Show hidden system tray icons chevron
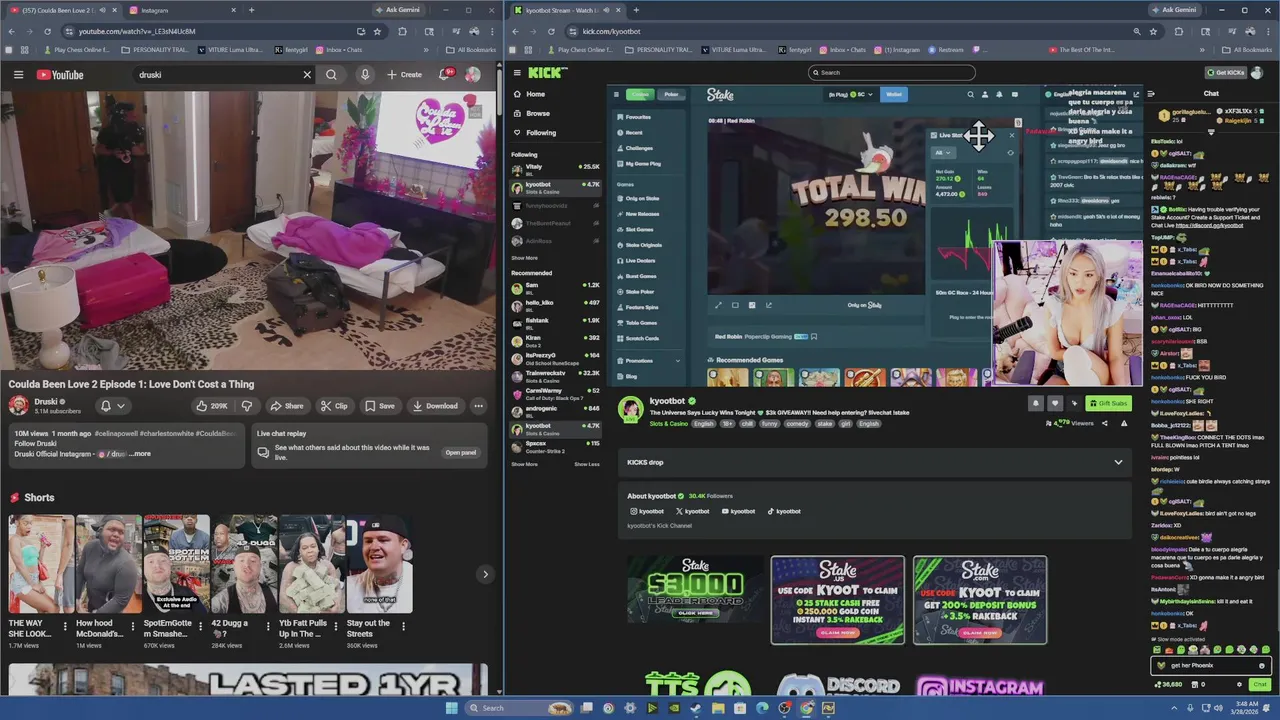The height and width of the screenshot is (720, 1280). point(1174,708)
